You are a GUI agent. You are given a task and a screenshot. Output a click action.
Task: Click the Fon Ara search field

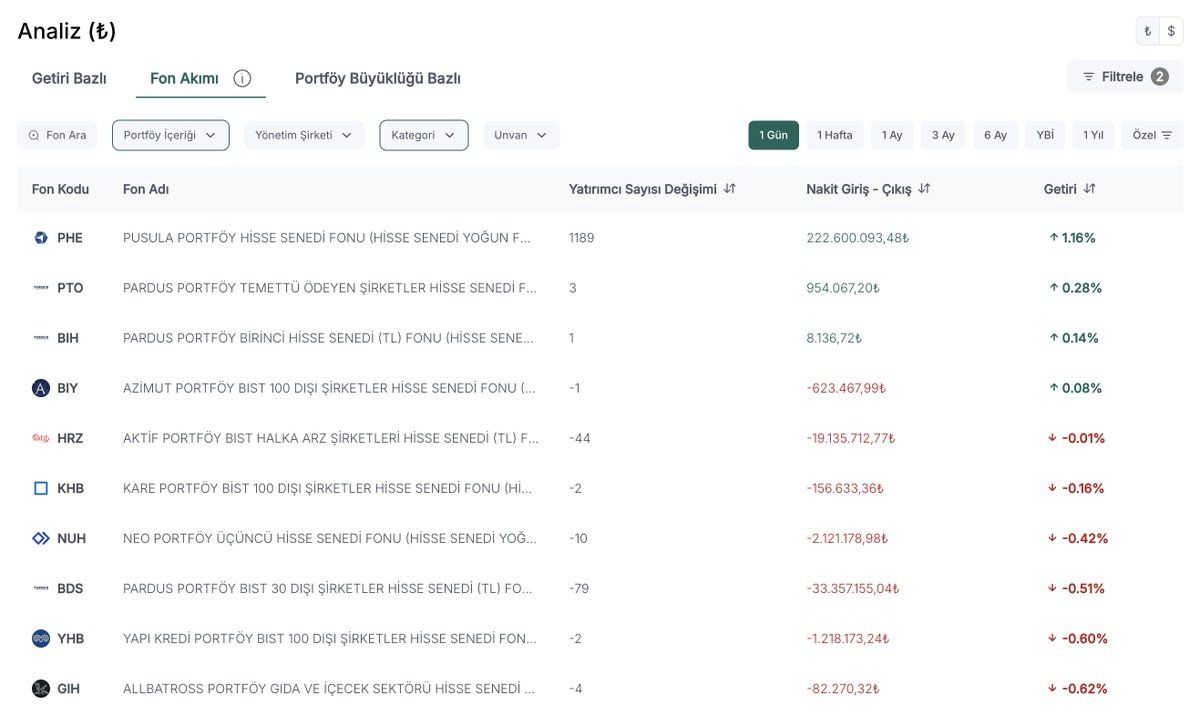(57, 135)
